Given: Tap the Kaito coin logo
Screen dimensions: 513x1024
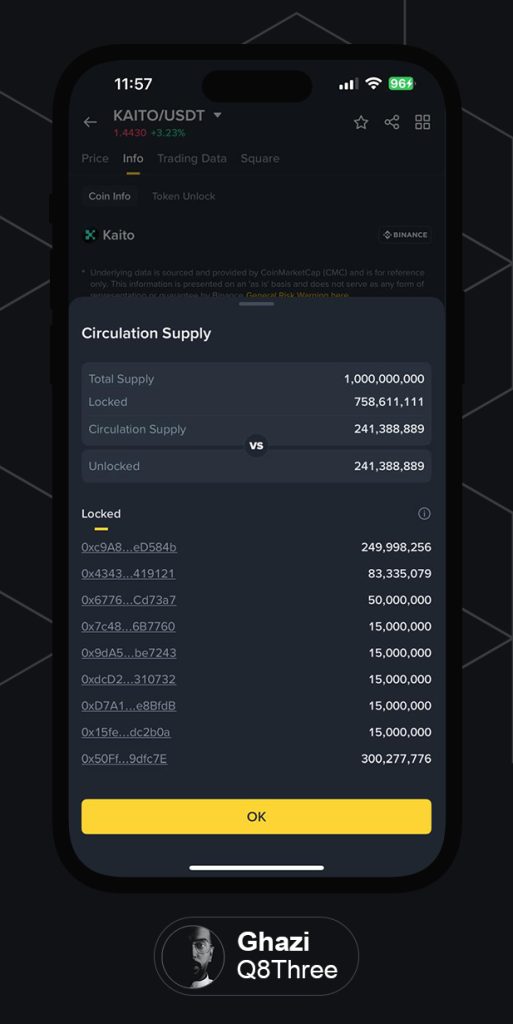Looking at the screenshot, I should pyautogui.click(x=90, y=235).
